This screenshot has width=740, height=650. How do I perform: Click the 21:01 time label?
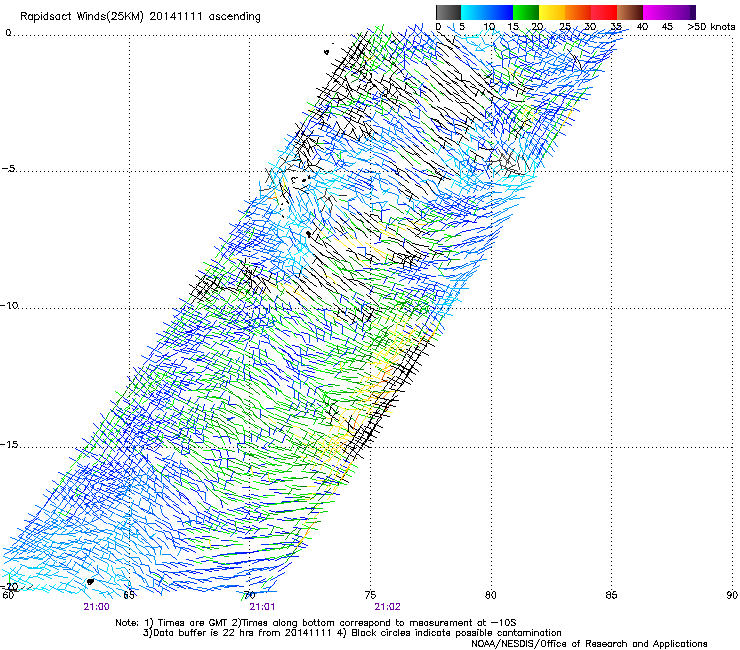click(262, 607)
